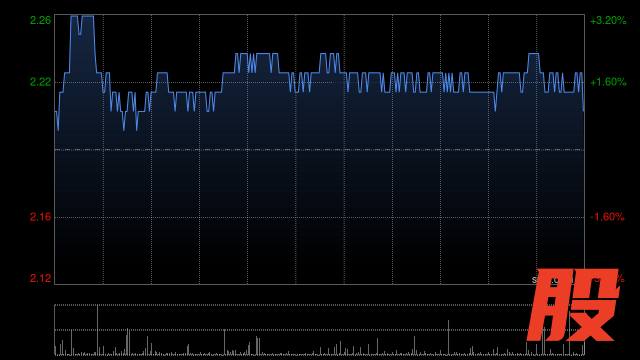Image resolution: width=640 pixels, height=360 pixels.
Task: Click the 2.22 price axis label
Action: [x=40, y=82]
